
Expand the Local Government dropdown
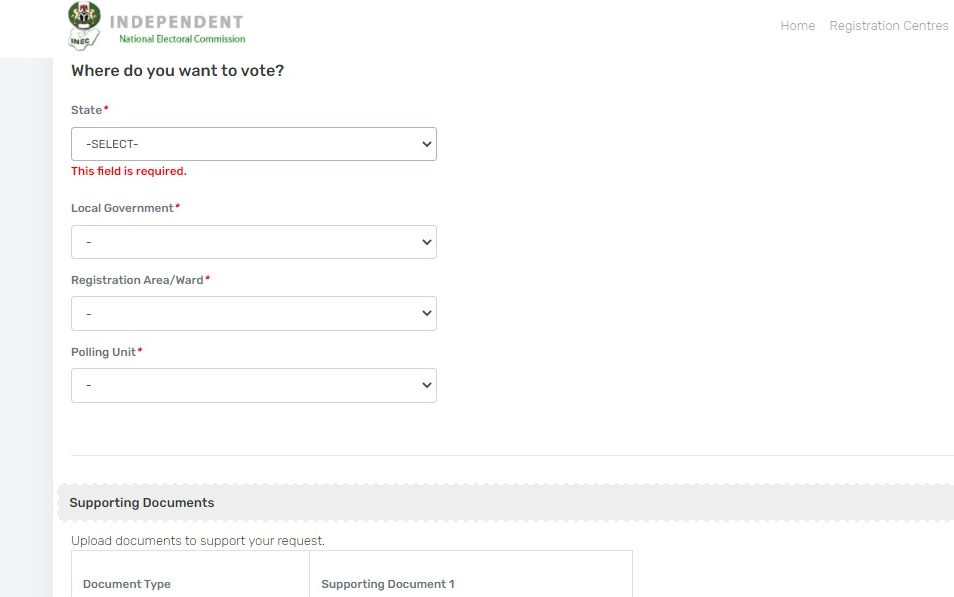(254, 242)
